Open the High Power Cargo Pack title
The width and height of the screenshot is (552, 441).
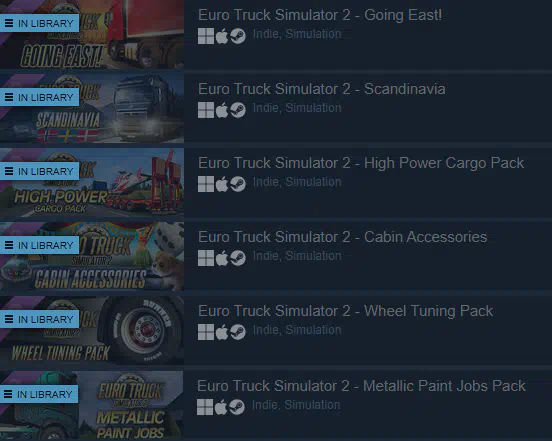pos(361,163)
